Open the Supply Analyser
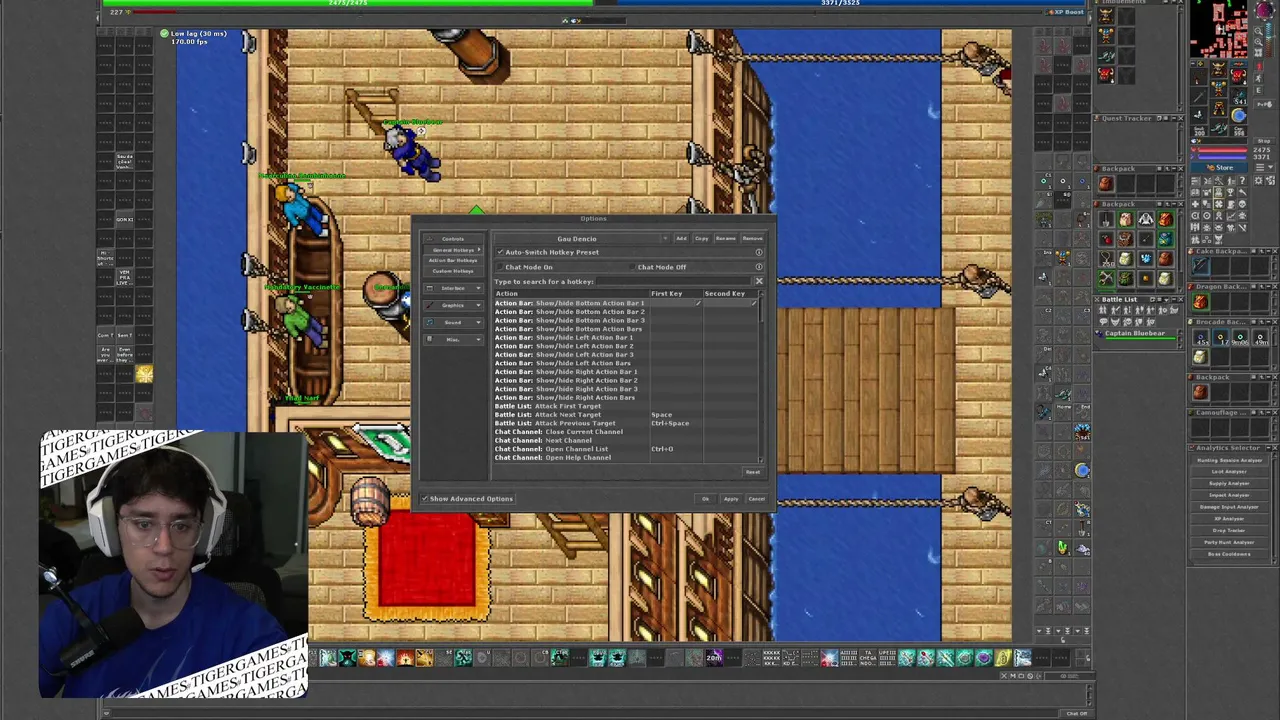The height and width of the screenshot is (720, 1280). 1229,484
